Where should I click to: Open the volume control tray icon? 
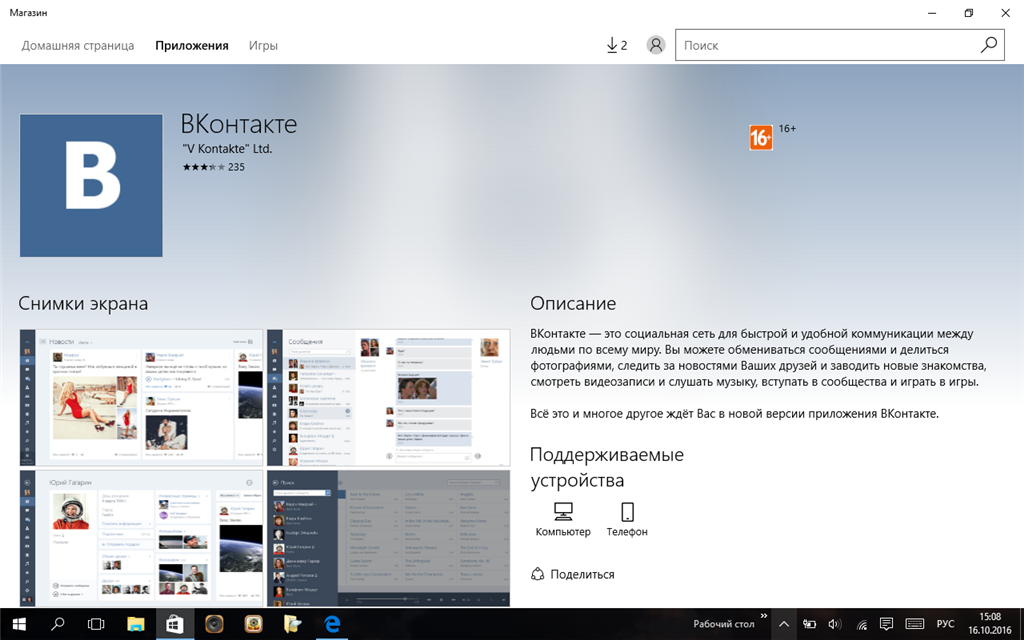[835, 624]
